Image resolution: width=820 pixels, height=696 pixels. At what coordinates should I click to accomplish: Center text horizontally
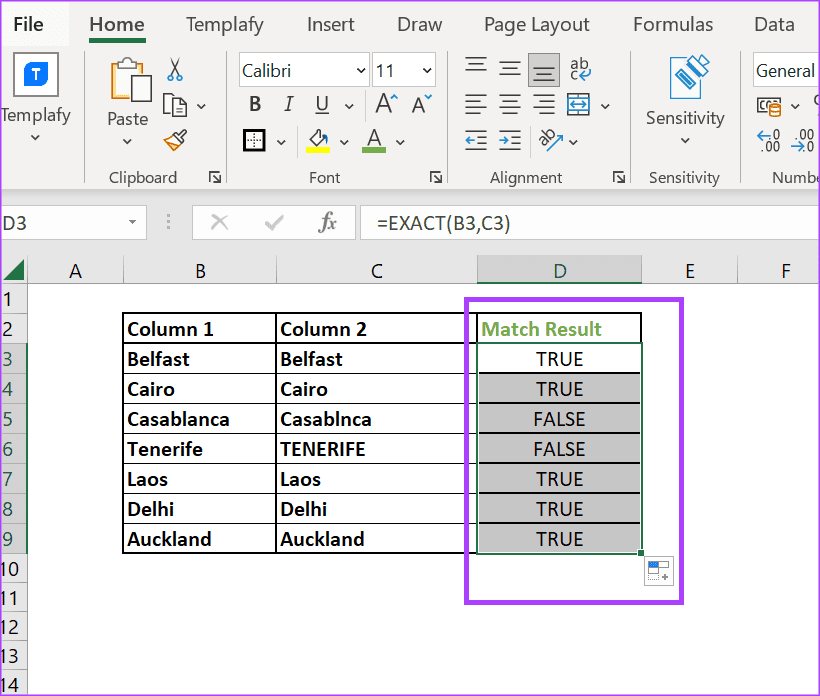(509, 105)
